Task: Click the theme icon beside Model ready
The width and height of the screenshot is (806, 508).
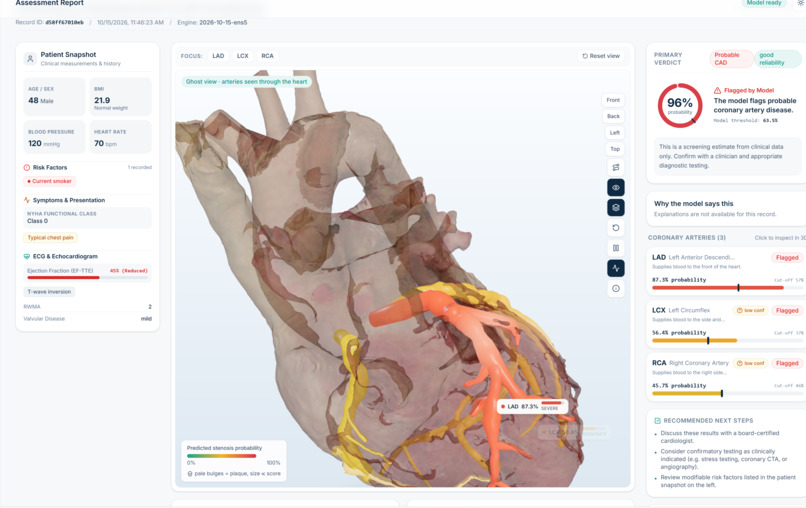Action: coord(800,3)
